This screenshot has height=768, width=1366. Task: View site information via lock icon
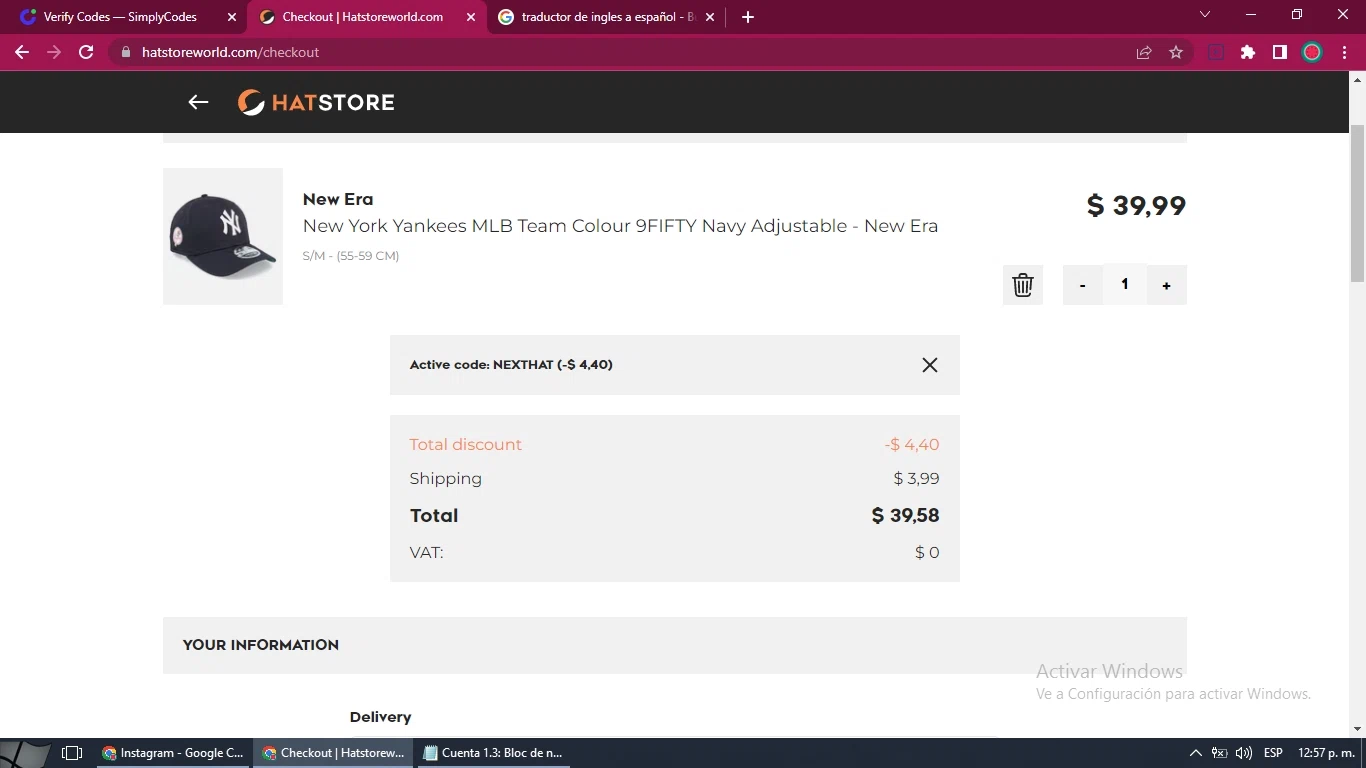pos(125,52)
